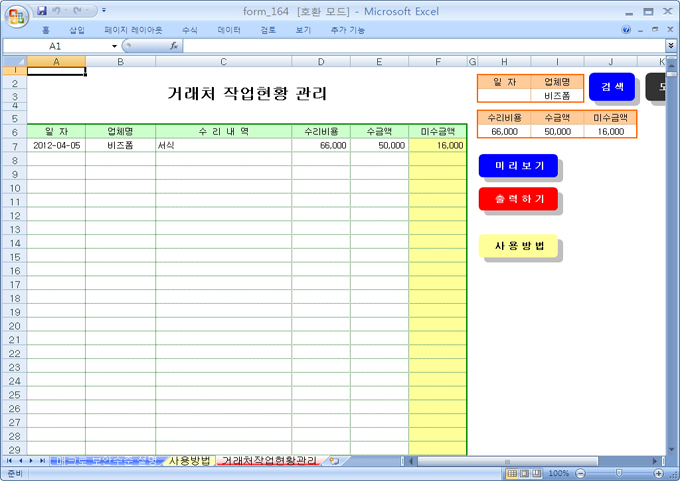Expand the formula bar
Viewport: 680px width, 481px height.
(x=671, y=46)
